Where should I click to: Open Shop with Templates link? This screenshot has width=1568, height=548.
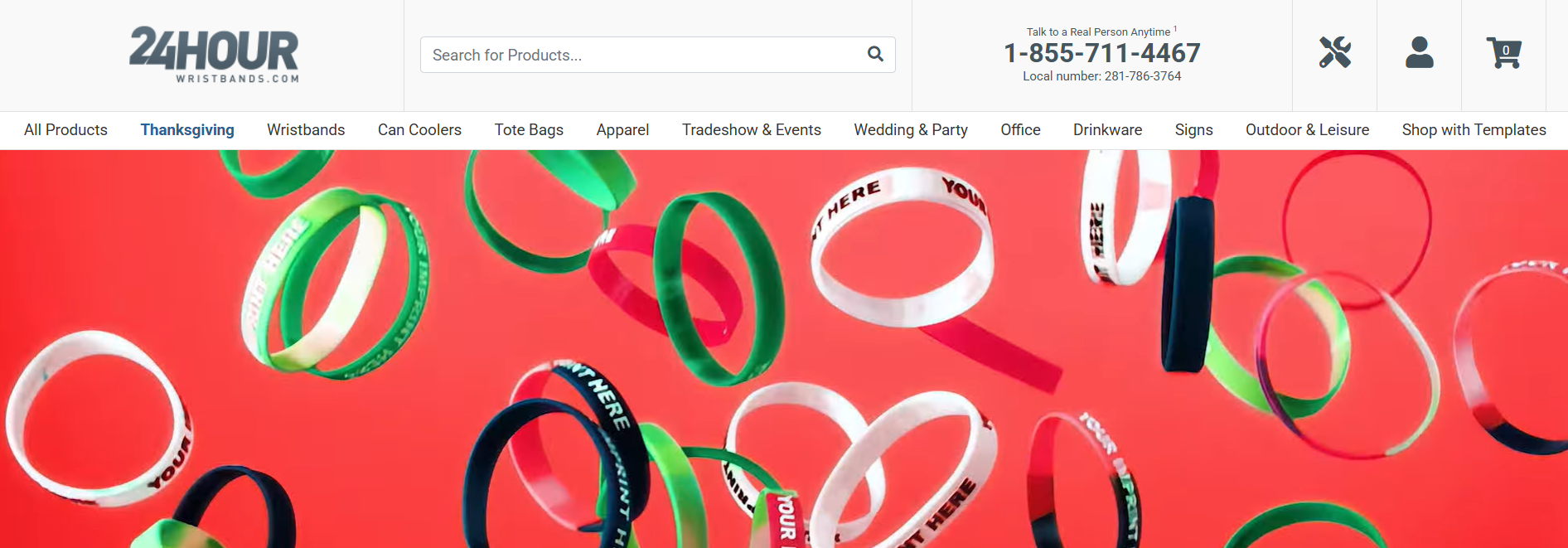pyautogui.click(x=1474, y=130)
